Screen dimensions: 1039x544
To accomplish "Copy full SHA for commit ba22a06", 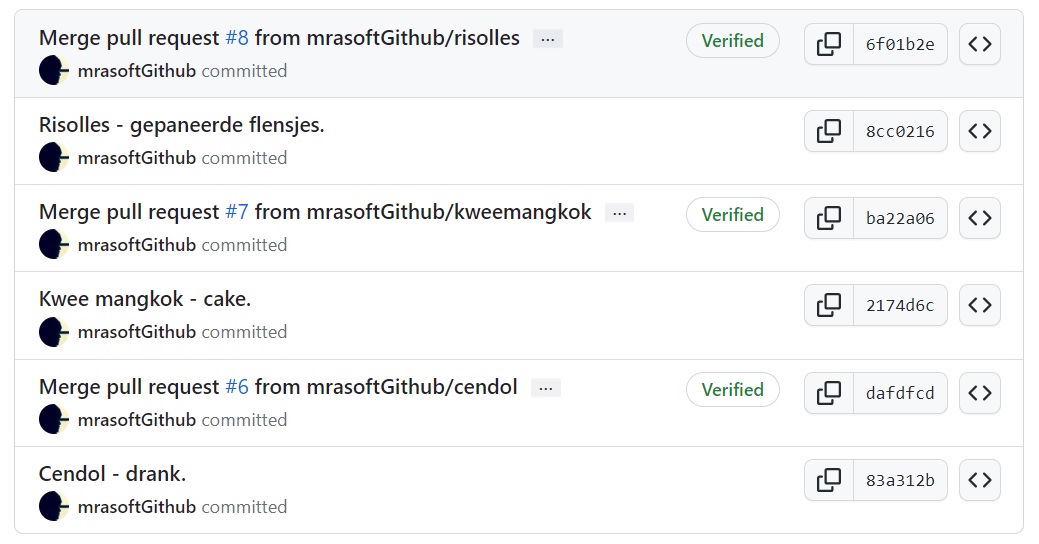I will 829,218.
